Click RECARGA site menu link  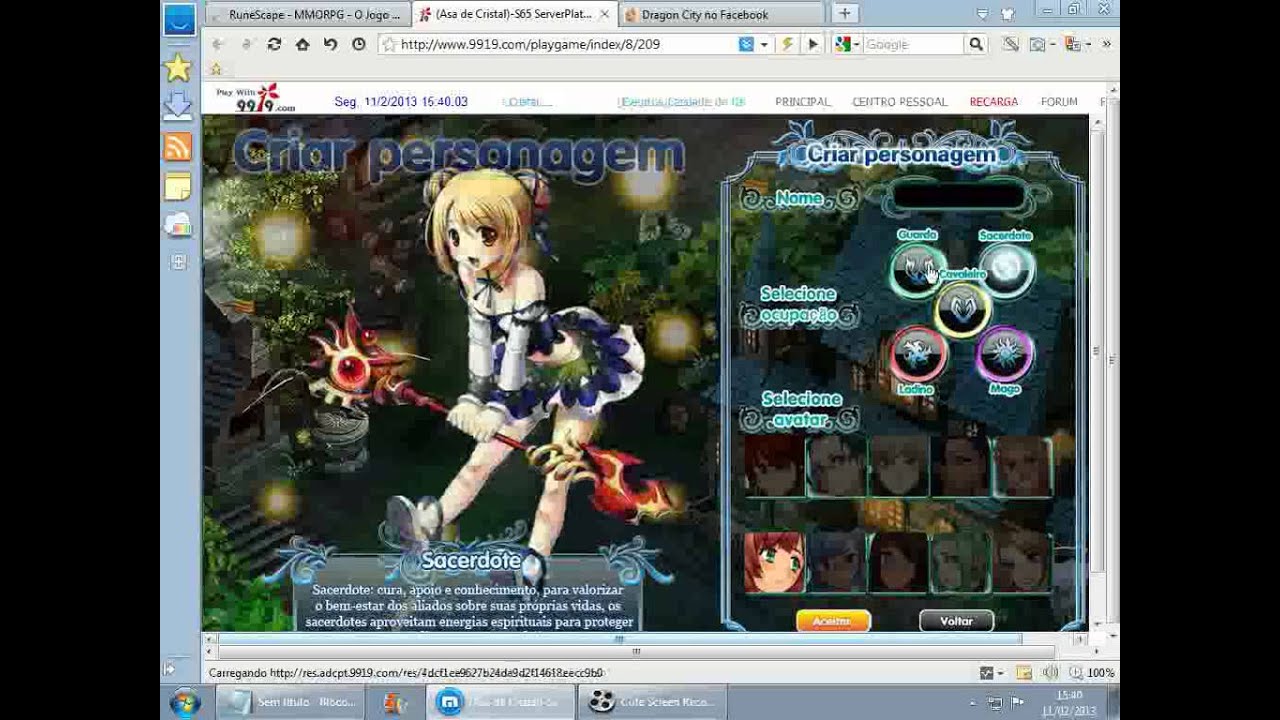click(994, 102)
